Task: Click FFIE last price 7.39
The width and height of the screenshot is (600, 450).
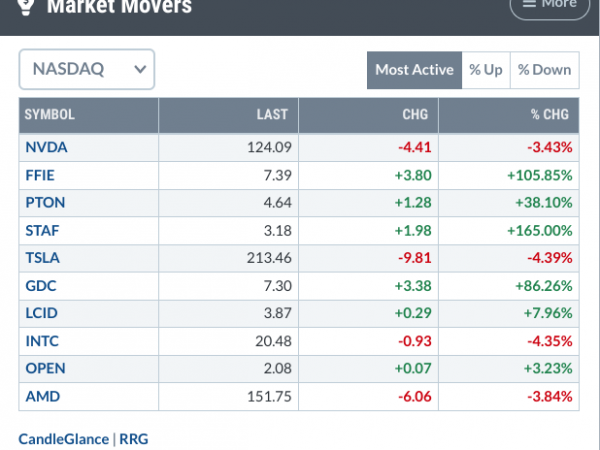Action: click(x=278, y=175)
